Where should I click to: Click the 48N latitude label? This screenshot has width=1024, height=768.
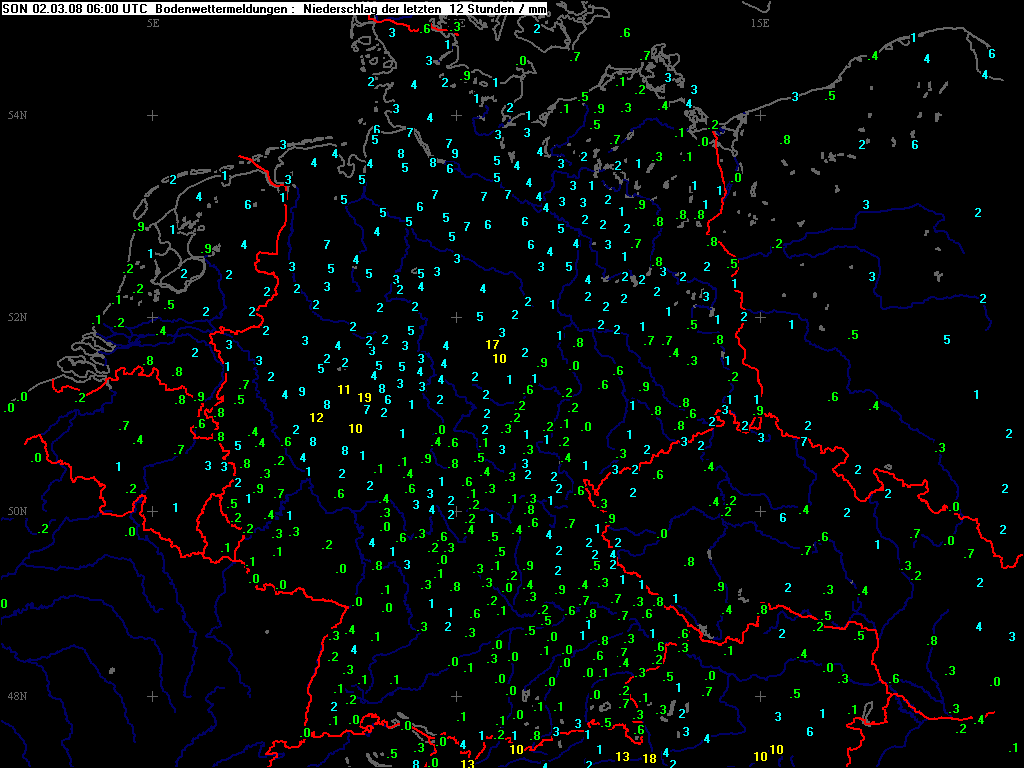click(x=17, y=696)
